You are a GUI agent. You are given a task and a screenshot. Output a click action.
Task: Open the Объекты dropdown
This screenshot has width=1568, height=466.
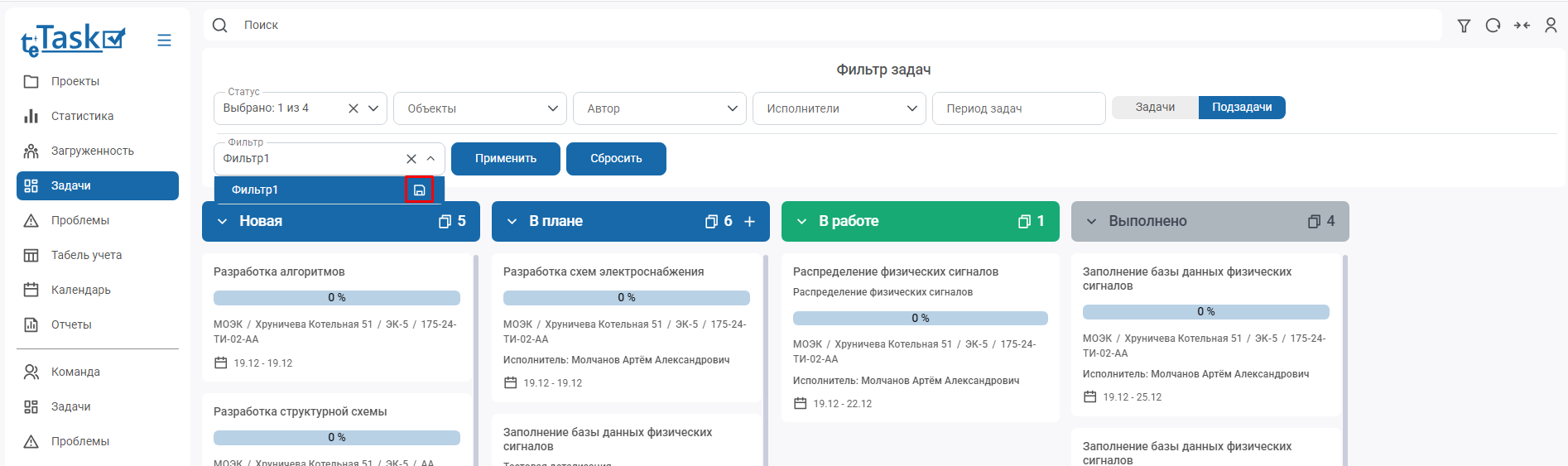(x=479, y=108)
